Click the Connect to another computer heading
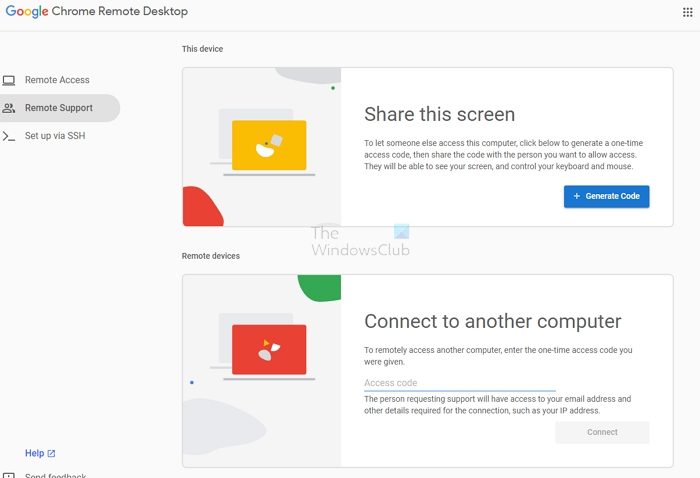Screen dimensions: 700x478 tap(492, 321)
